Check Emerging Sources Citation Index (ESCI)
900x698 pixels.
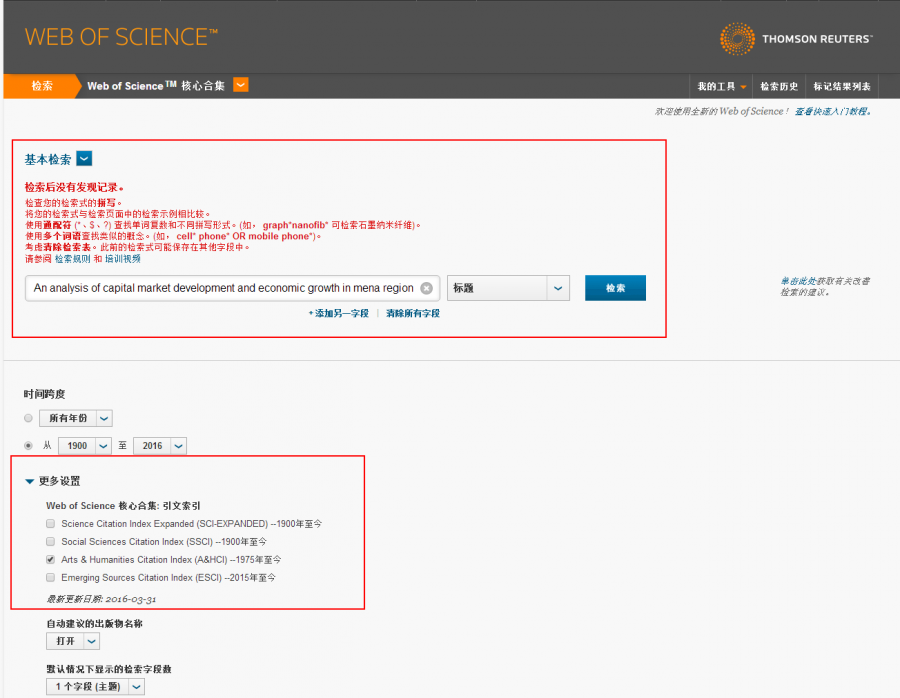click(x=51, y=577)
